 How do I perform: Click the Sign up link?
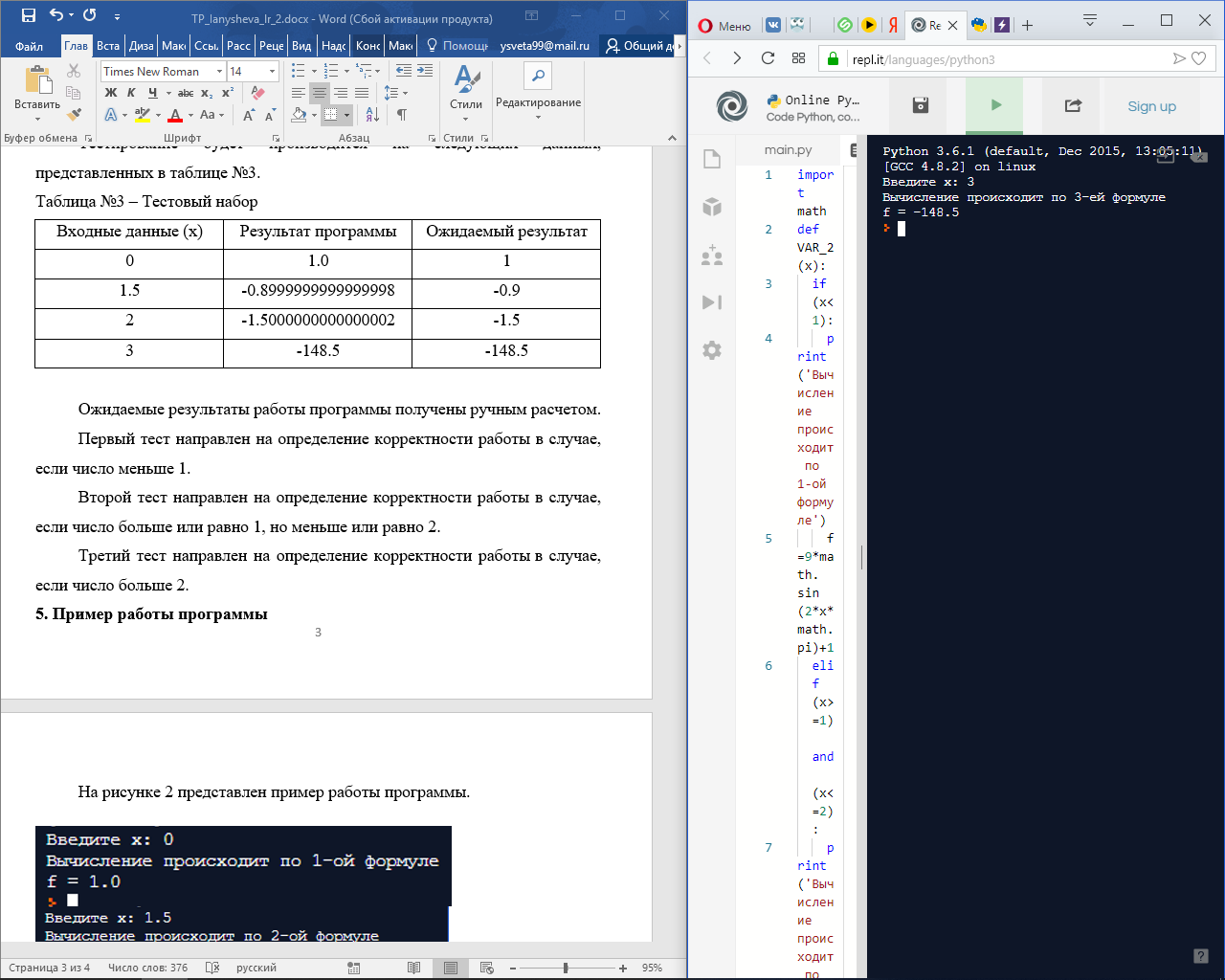click(1151, 106)
